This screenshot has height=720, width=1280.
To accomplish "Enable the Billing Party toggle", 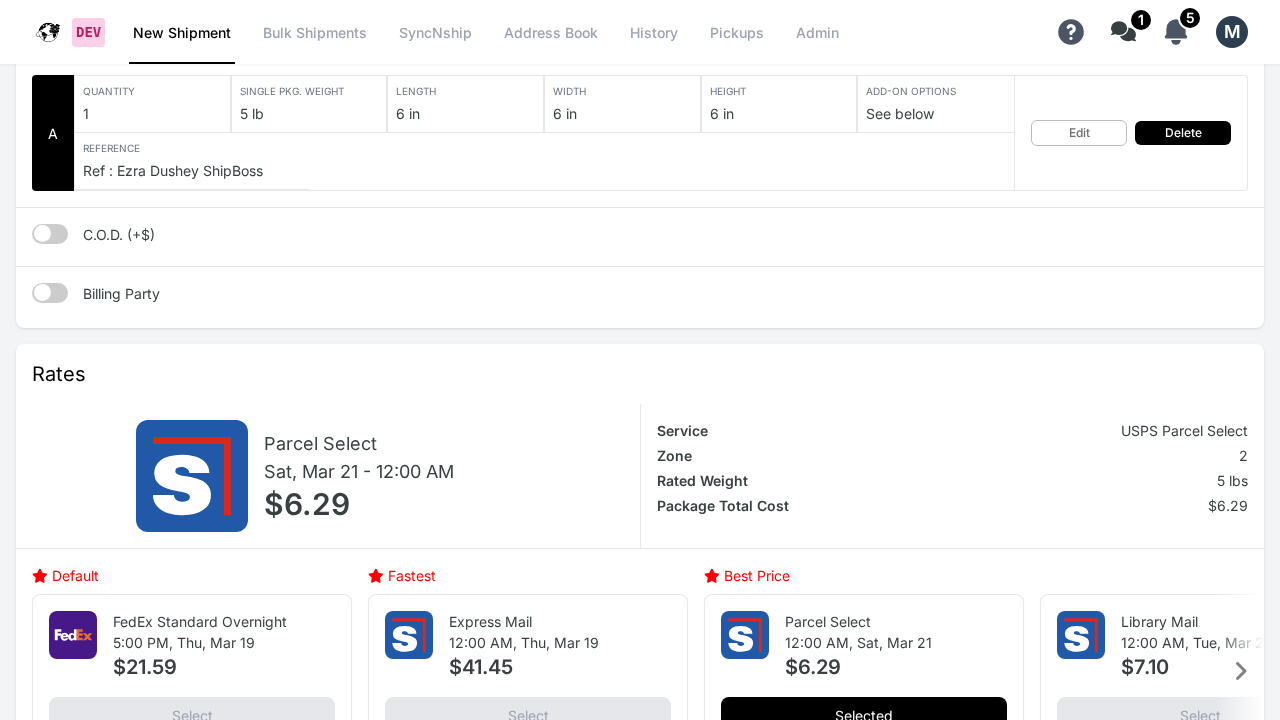I will (x=50, y=292).
